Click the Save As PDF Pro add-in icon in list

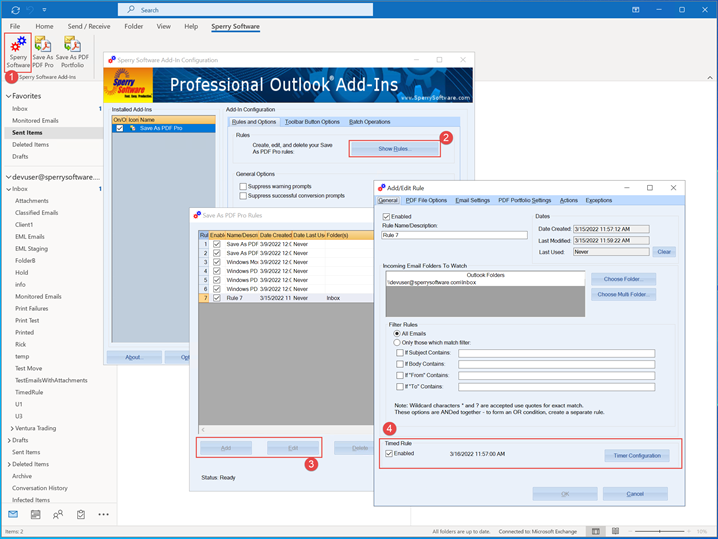click(133, 128)
